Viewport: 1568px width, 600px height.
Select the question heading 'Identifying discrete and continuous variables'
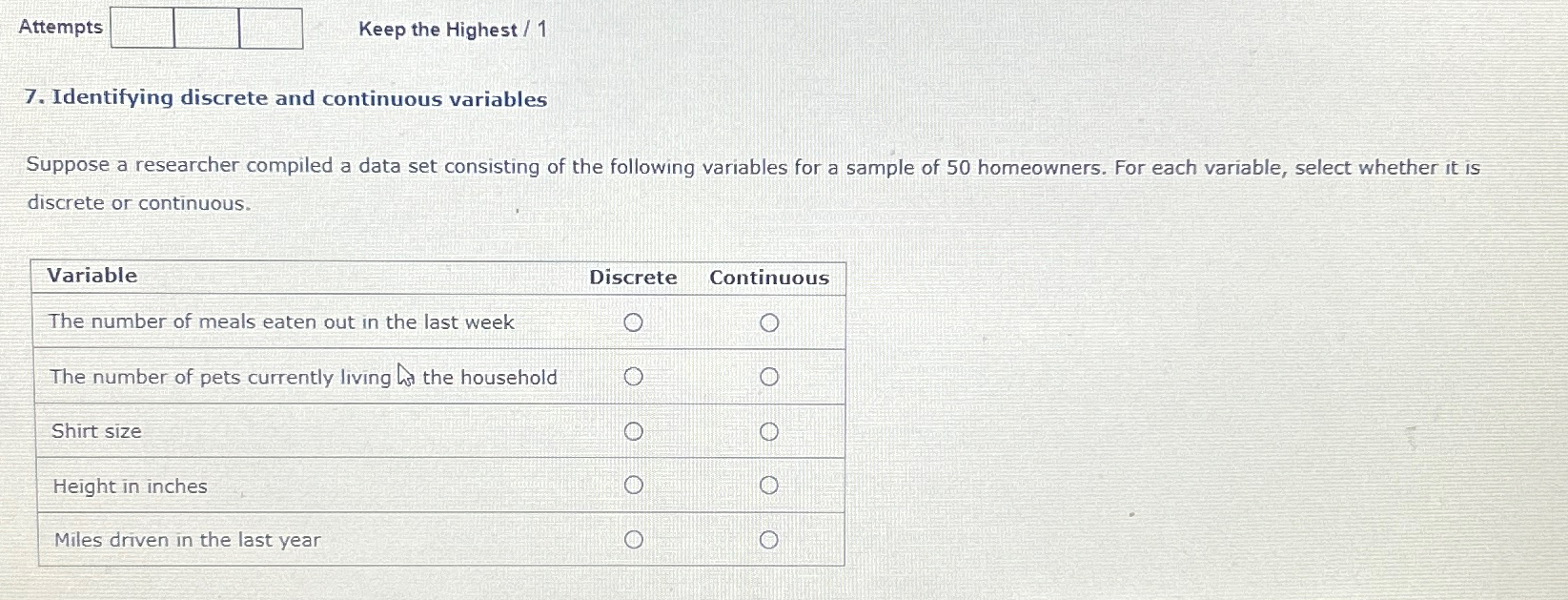(285, 98)
